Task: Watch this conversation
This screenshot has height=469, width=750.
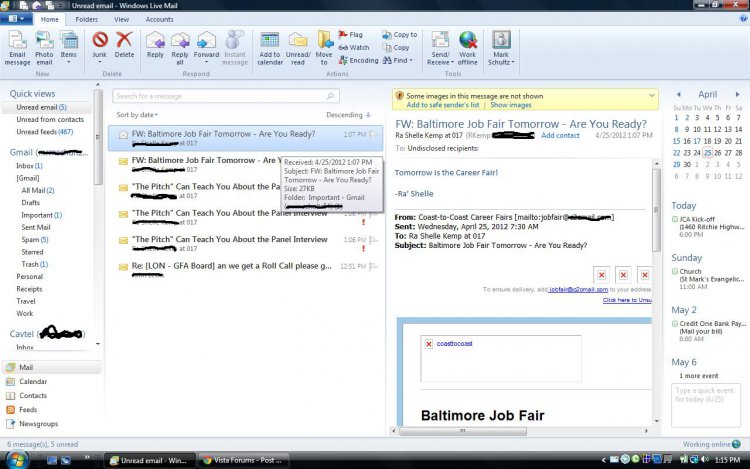Action: pyautogui.click(x=354, y=47)
